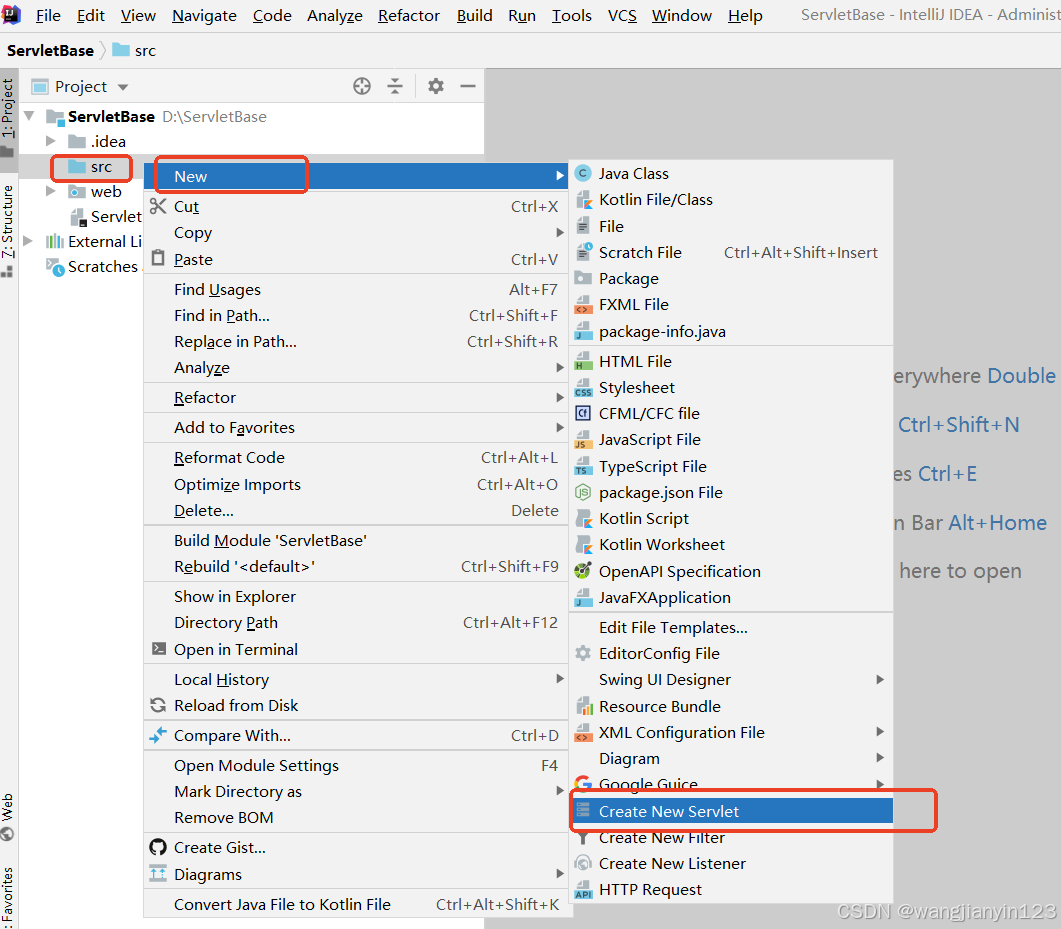The image size is (1061, 929).
Task: Open the Project view dropdown arrow
Action: click(122, 87)
